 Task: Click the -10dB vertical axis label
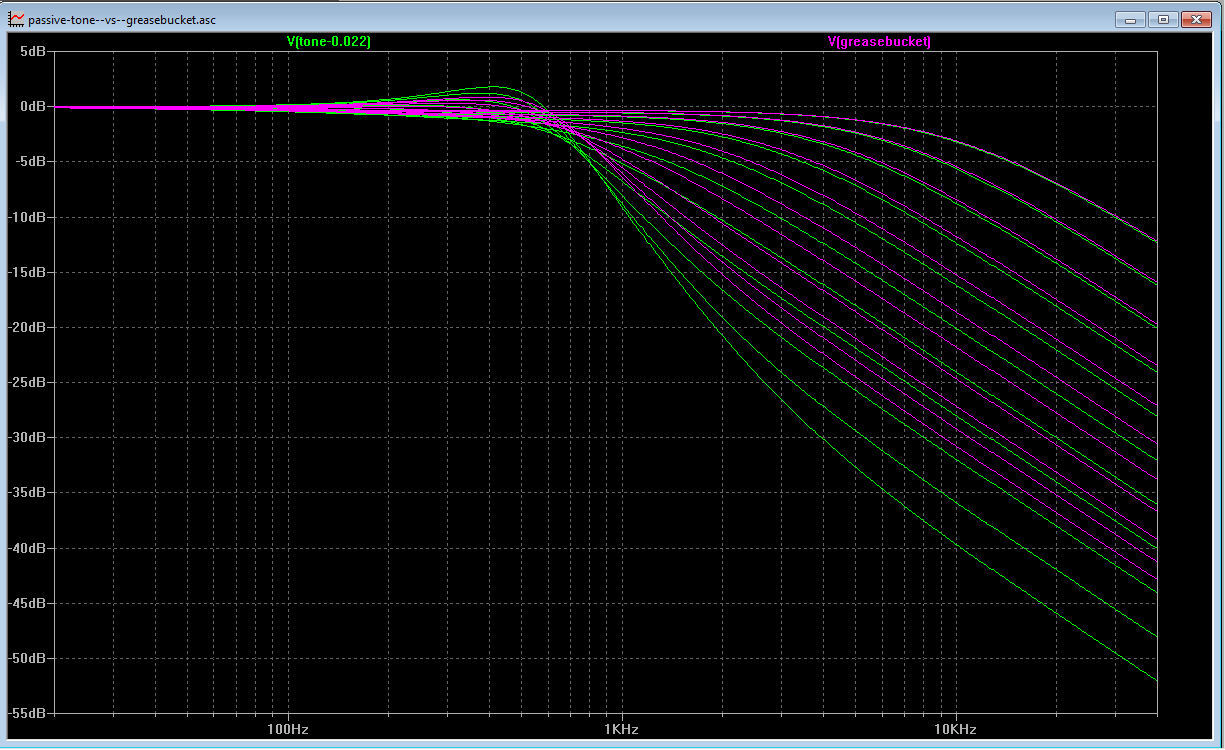(27, 217)
